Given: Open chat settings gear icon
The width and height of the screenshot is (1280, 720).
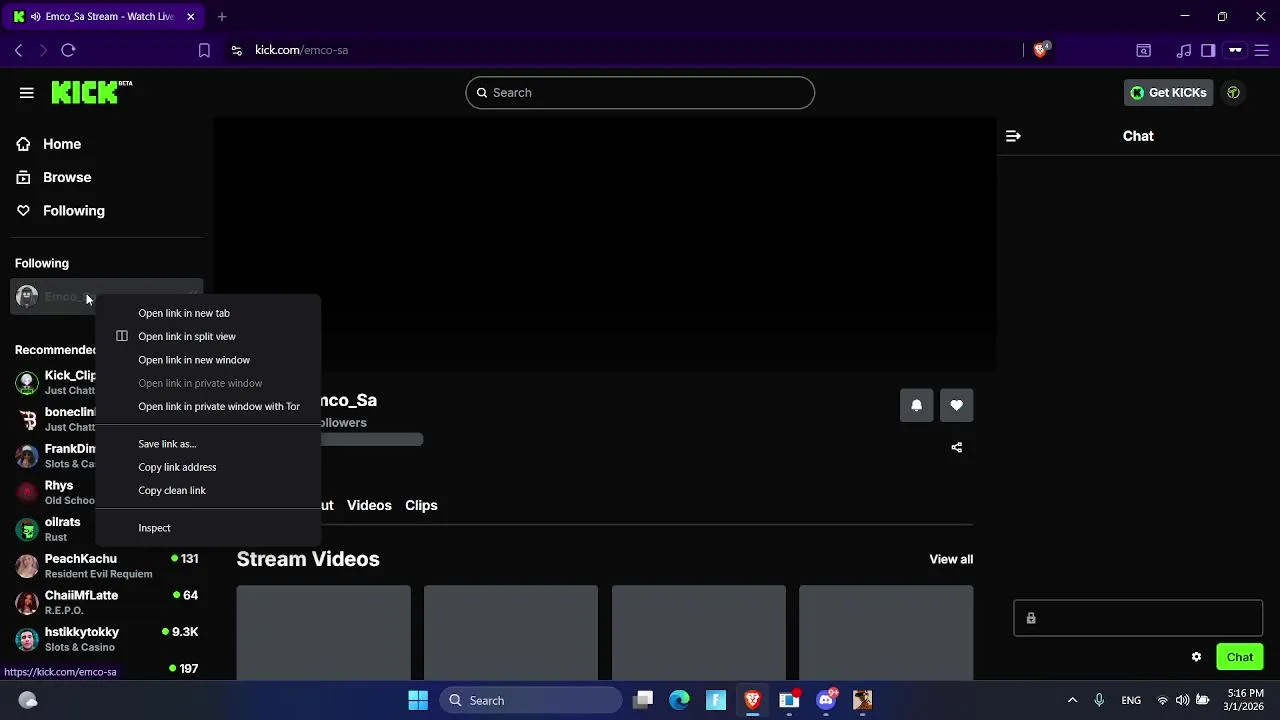Looking at the screenshot, I should point(1196,657).
